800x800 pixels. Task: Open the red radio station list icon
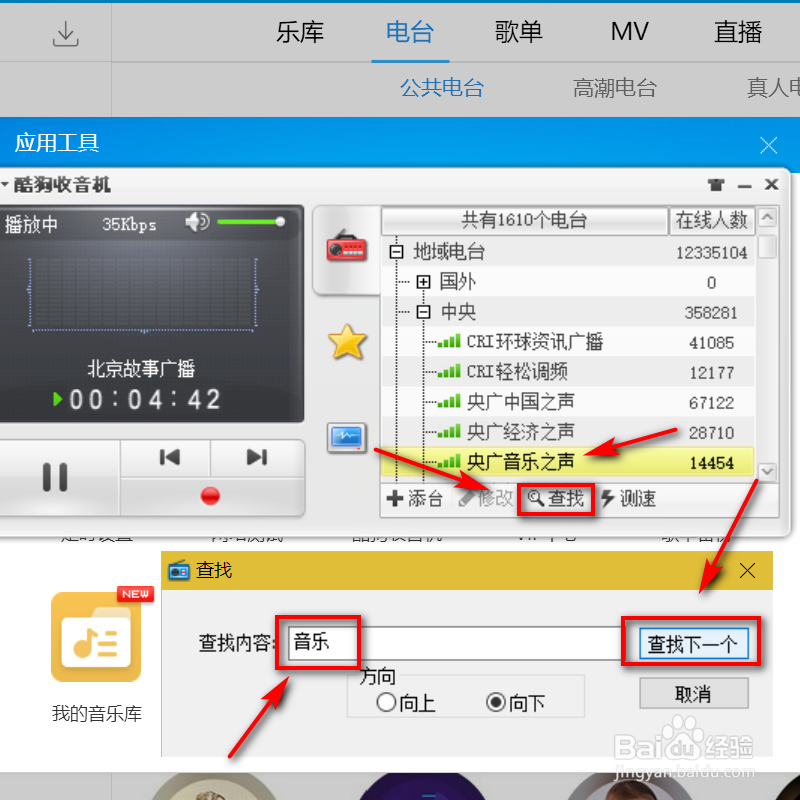(x=346, y=246)
